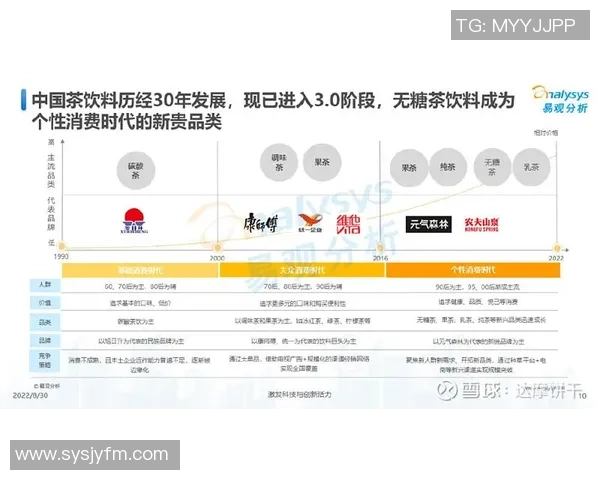Screen dimensions: 600x480
Task: Click the cell '以元气森林为代表的新锐品牌为主'
Action: (x=478, y=341)
